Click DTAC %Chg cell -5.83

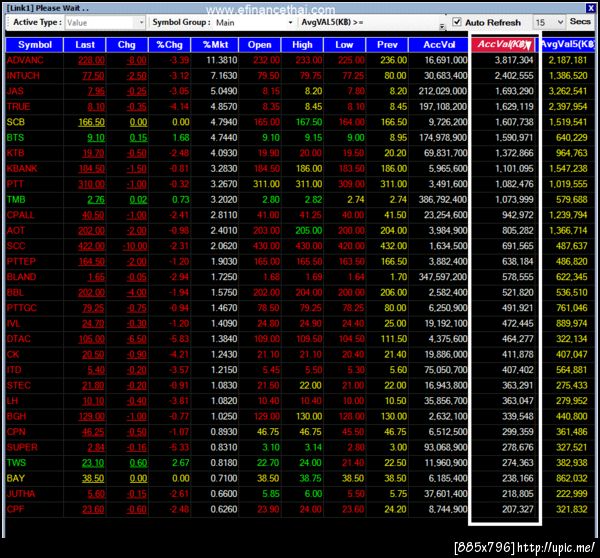(179, 339)
